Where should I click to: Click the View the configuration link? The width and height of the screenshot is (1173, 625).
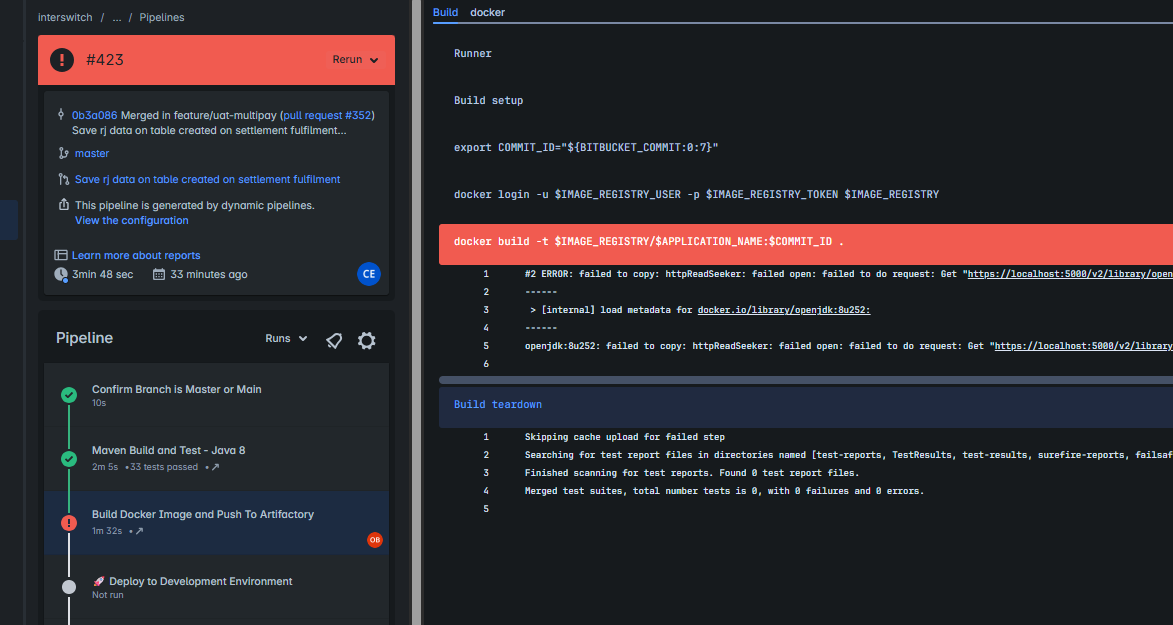pos(131,220)
